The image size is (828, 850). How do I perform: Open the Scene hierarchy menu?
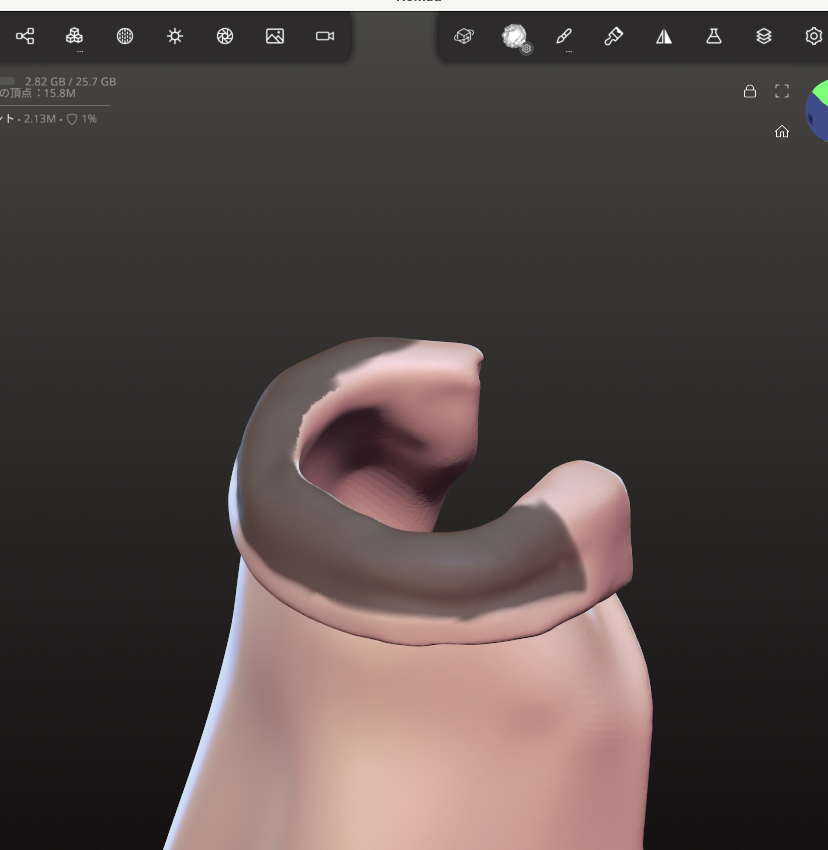pyautogui.click(x=25, y=36)
